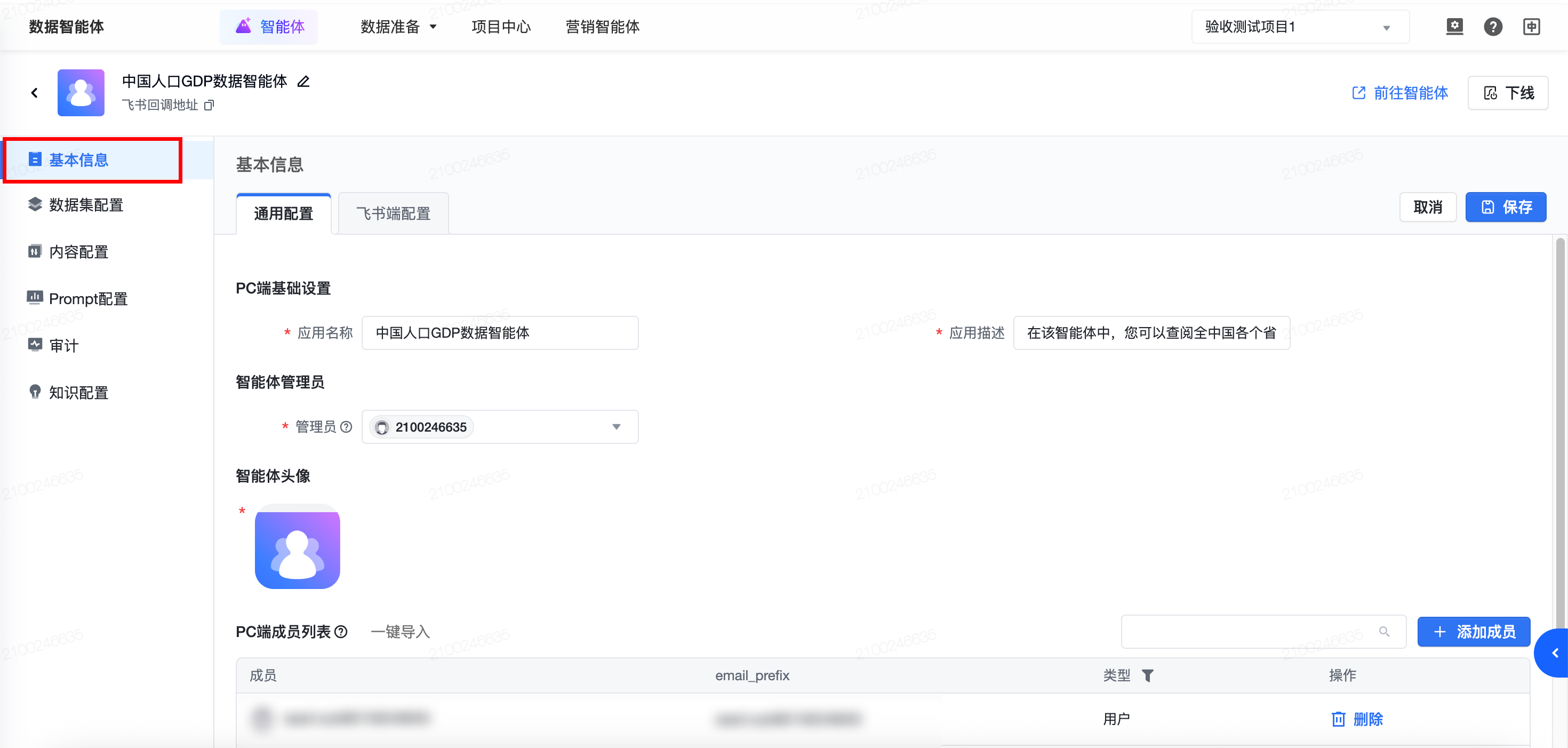The image size is (1568, 748).
Task: Click the language switch icon in header
Action: 1532,27
